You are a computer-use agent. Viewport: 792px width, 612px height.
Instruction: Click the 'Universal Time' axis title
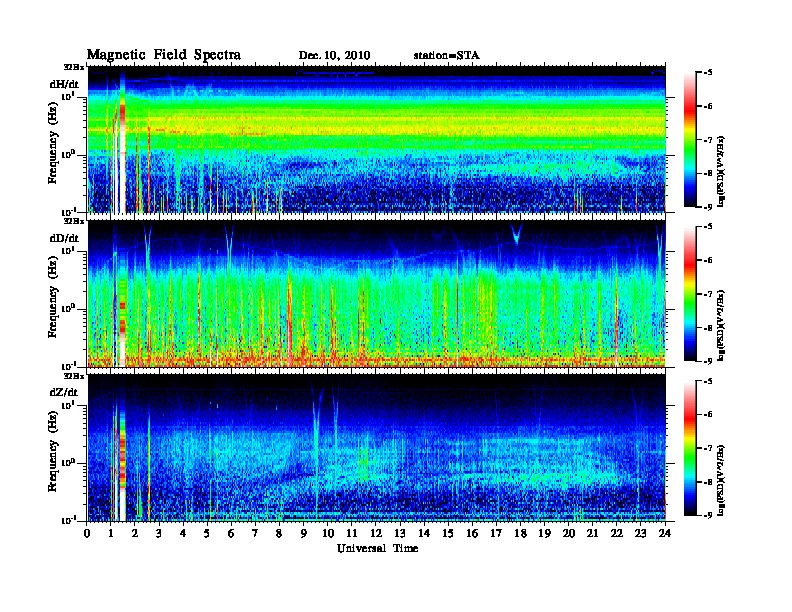point(377,548)
